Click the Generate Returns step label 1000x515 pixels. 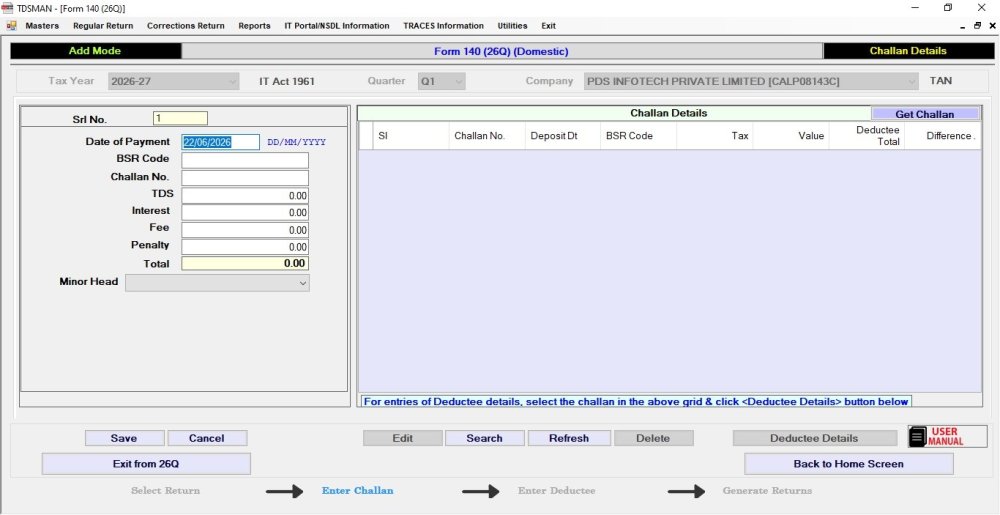[x=767, y=491]
